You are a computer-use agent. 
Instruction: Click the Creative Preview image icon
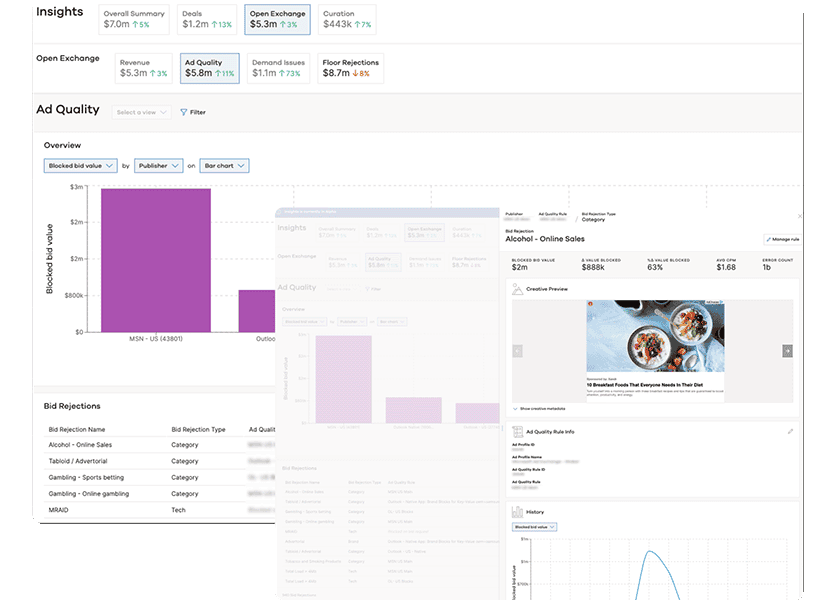tap(518, 288)
